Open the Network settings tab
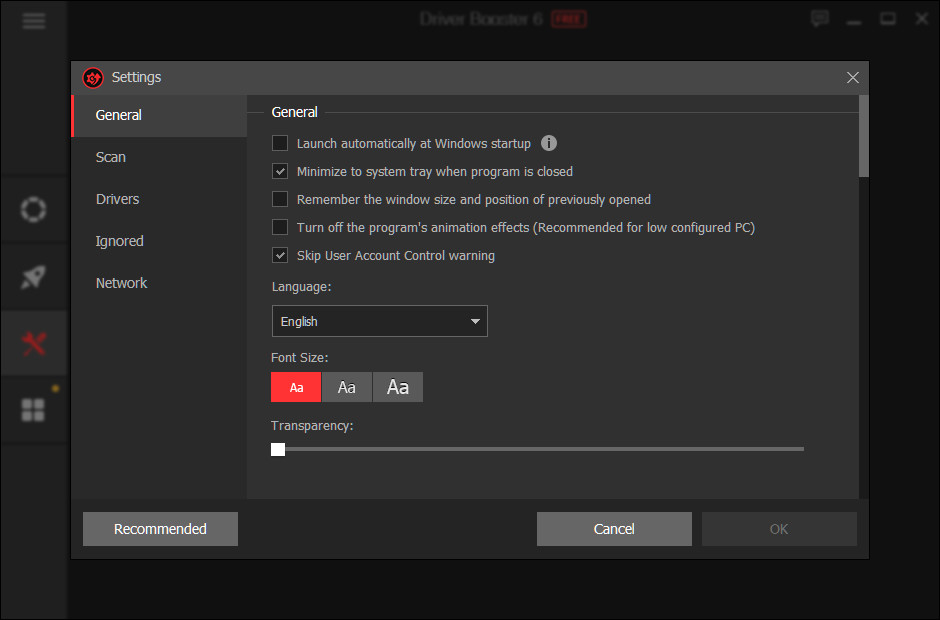940x620 pixels. tap(159, 283)
